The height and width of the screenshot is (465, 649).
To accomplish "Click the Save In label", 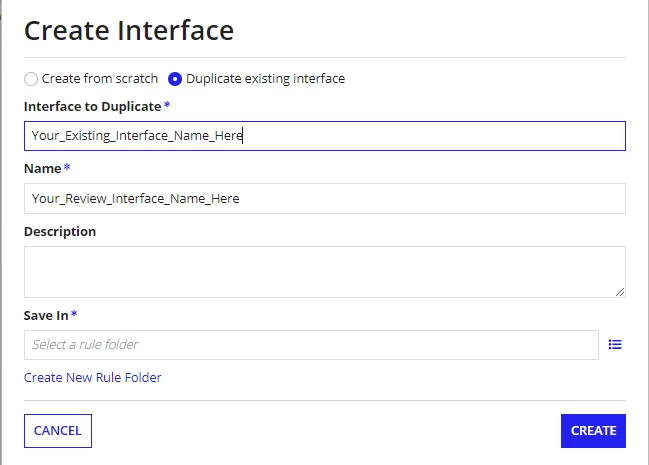I will [46, 316].
